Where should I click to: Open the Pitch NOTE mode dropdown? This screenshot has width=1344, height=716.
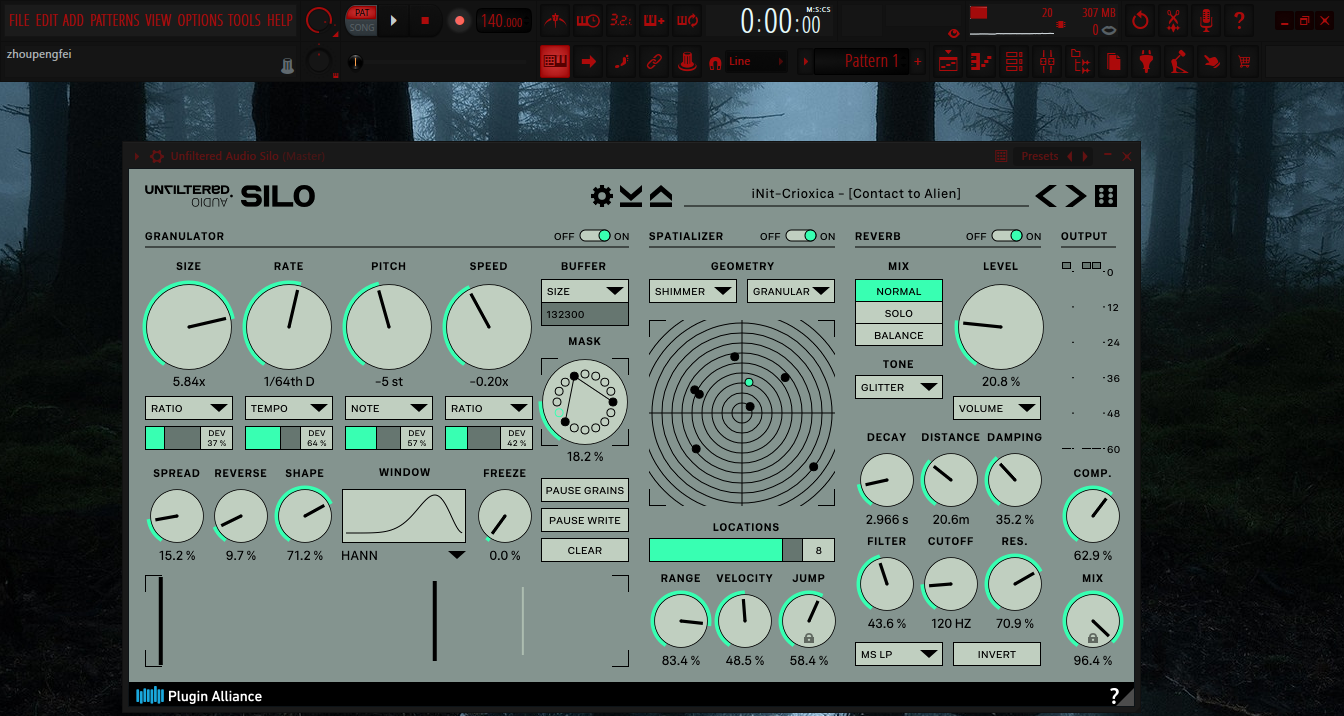point(389,408)
